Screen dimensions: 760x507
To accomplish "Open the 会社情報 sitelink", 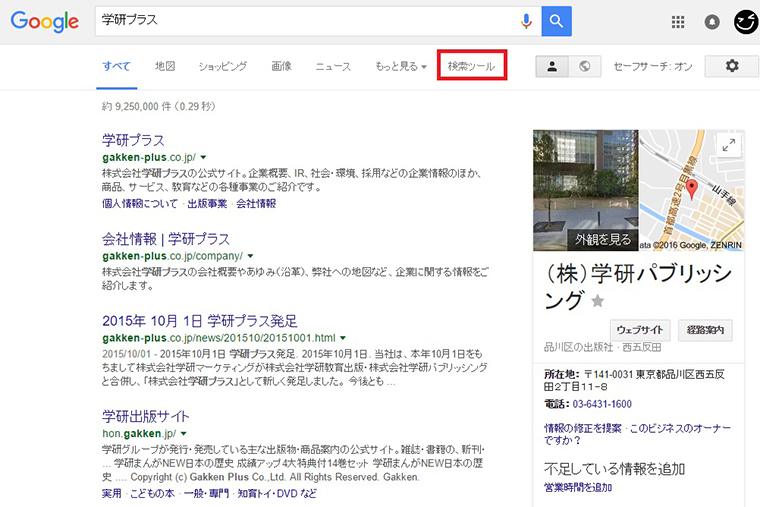I will point(256,204).
